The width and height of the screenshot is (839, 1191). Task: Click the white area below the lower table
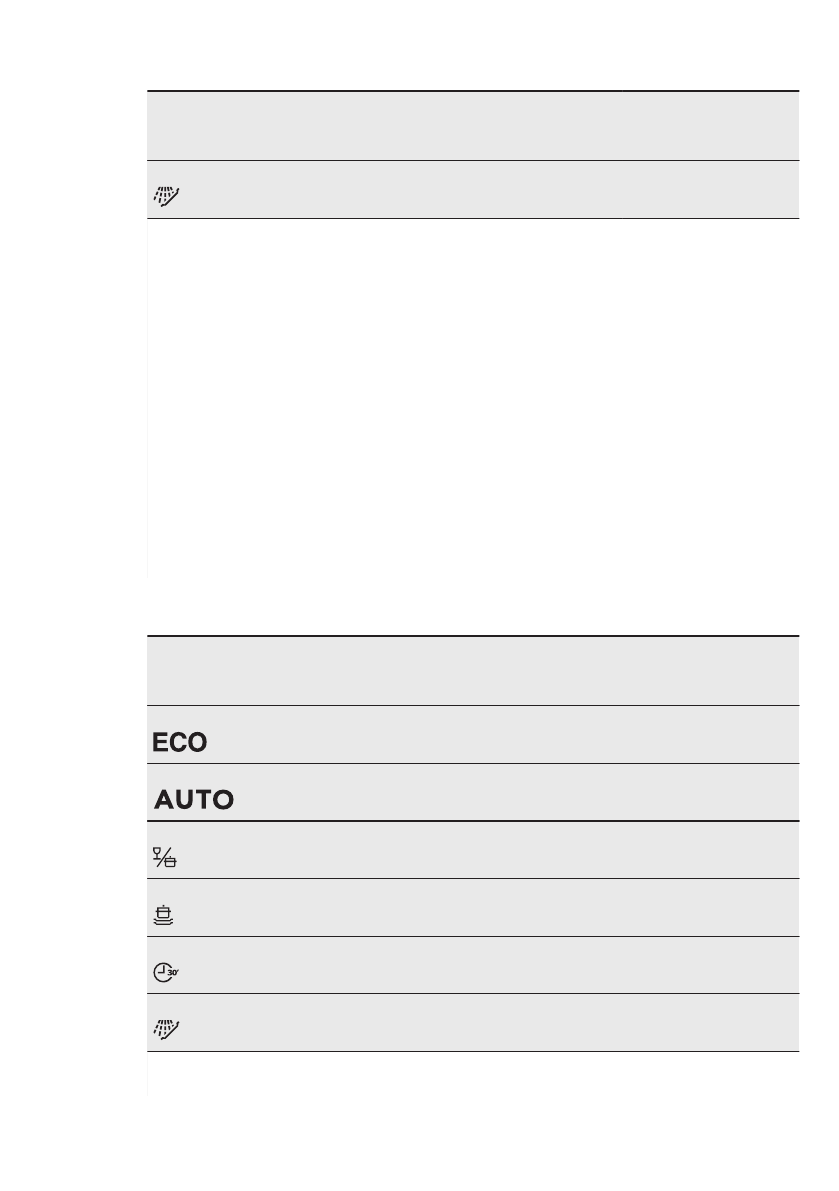pos(473,1120)
